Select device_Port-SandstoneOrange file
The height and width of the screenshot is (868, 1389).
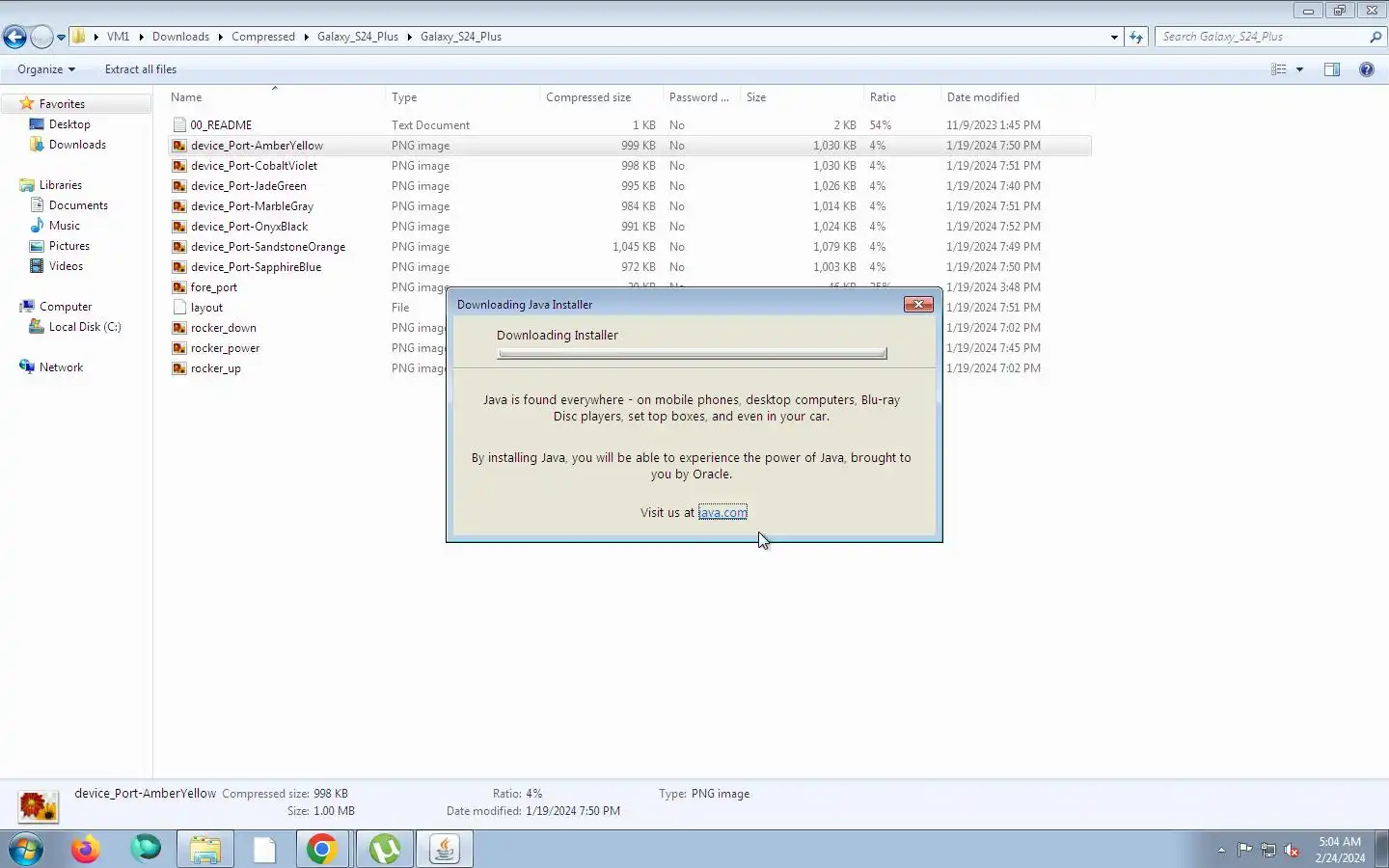tap(267, 247)
